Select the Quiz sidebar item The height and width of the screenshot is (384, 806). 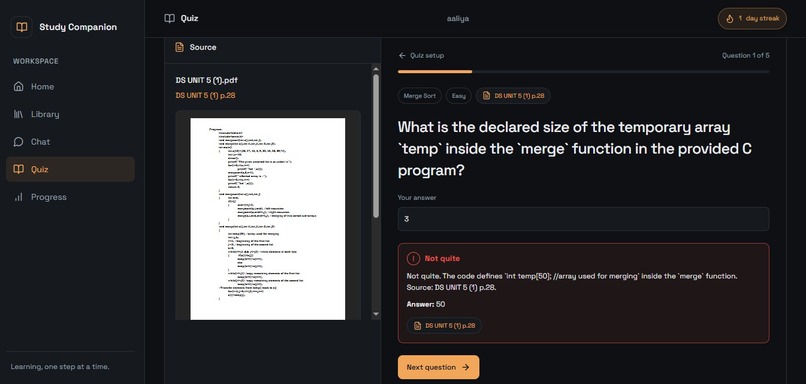(70, 169)
